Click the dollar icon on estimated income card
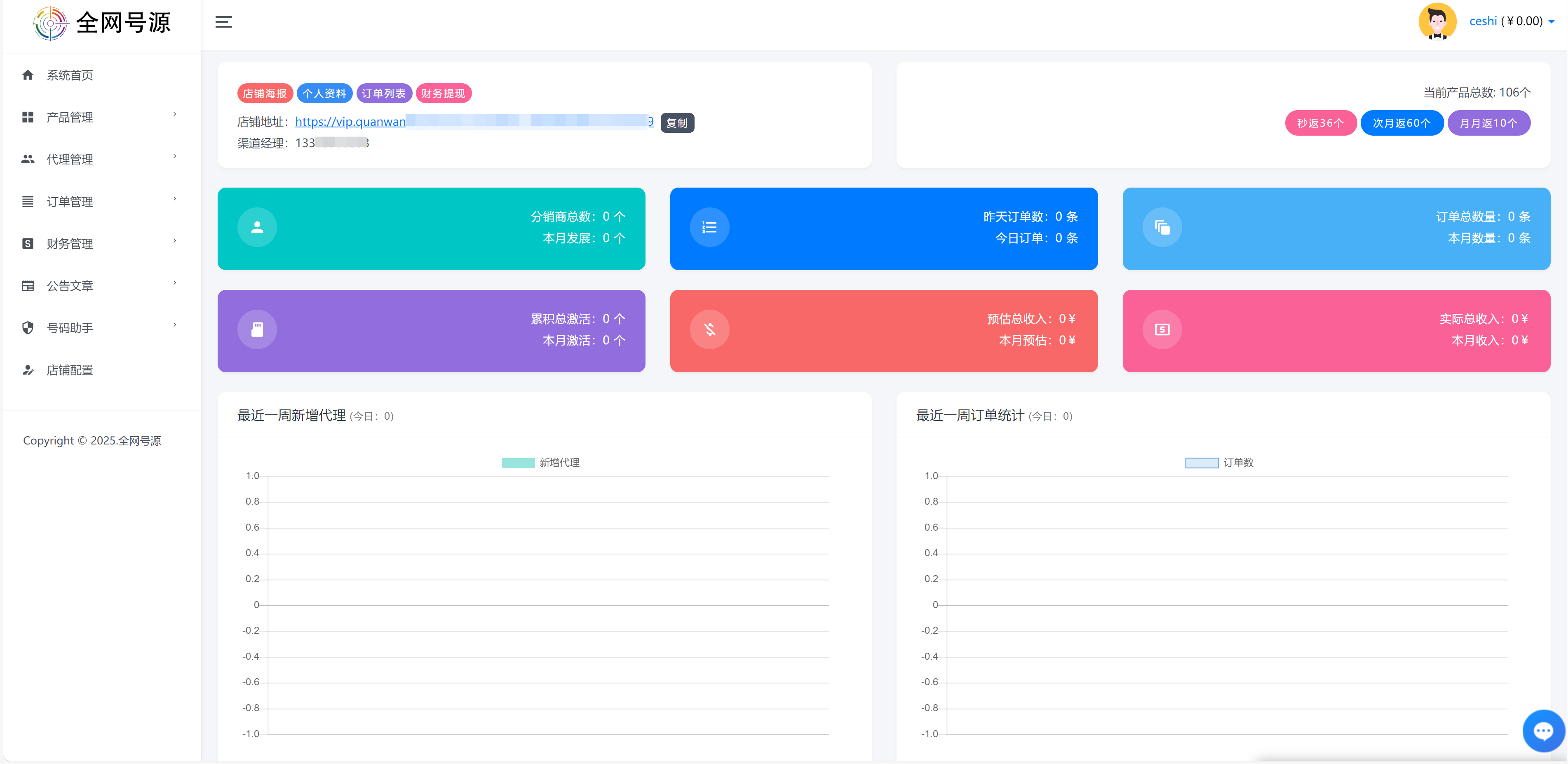The height and width of the screenshot is (764, 1568). tap(709, 330)
